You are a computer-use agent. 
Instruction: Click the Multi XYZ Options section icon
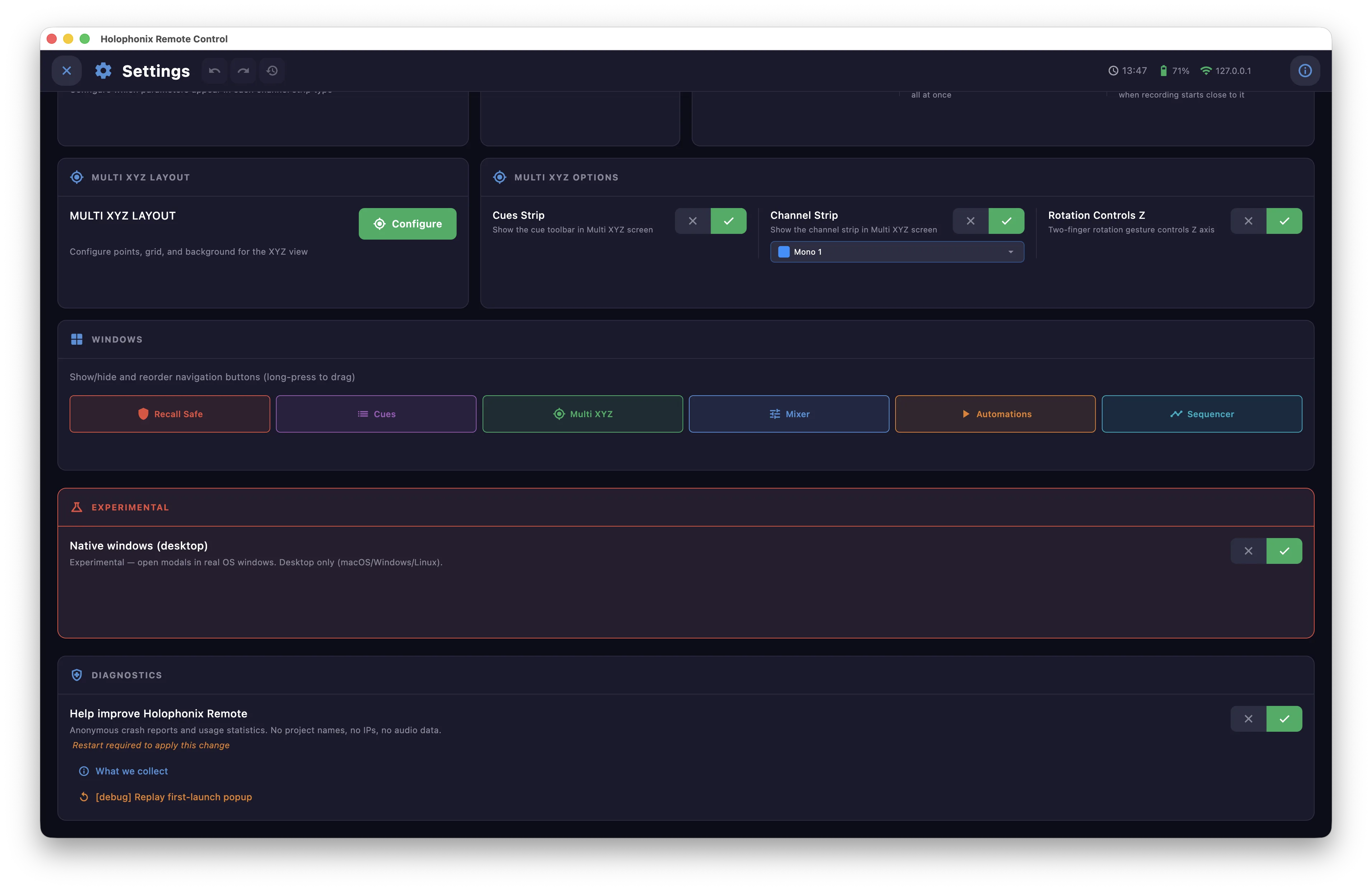499,177
